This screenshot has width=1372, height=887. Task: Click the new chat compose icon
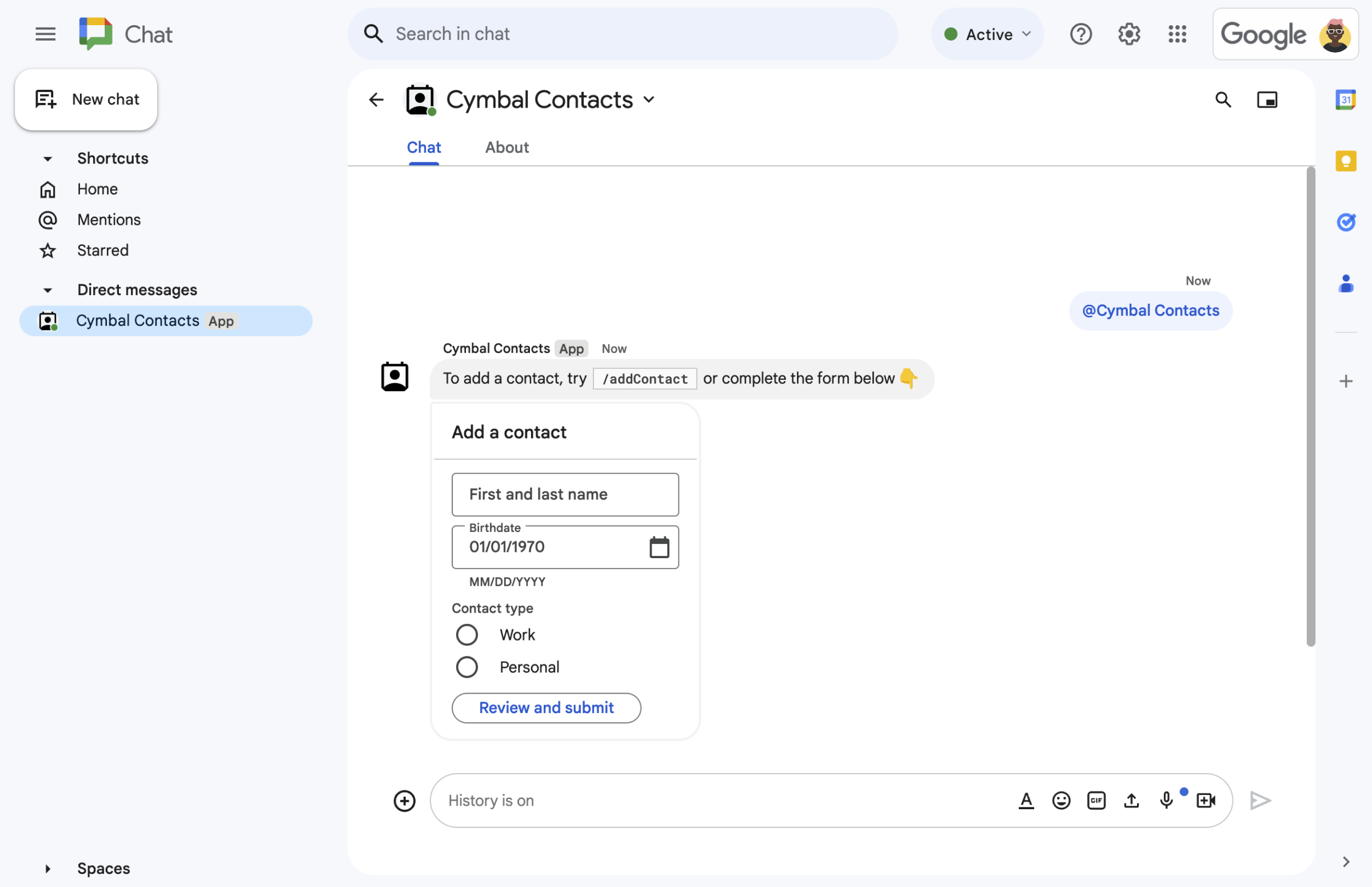pos(45,99)
